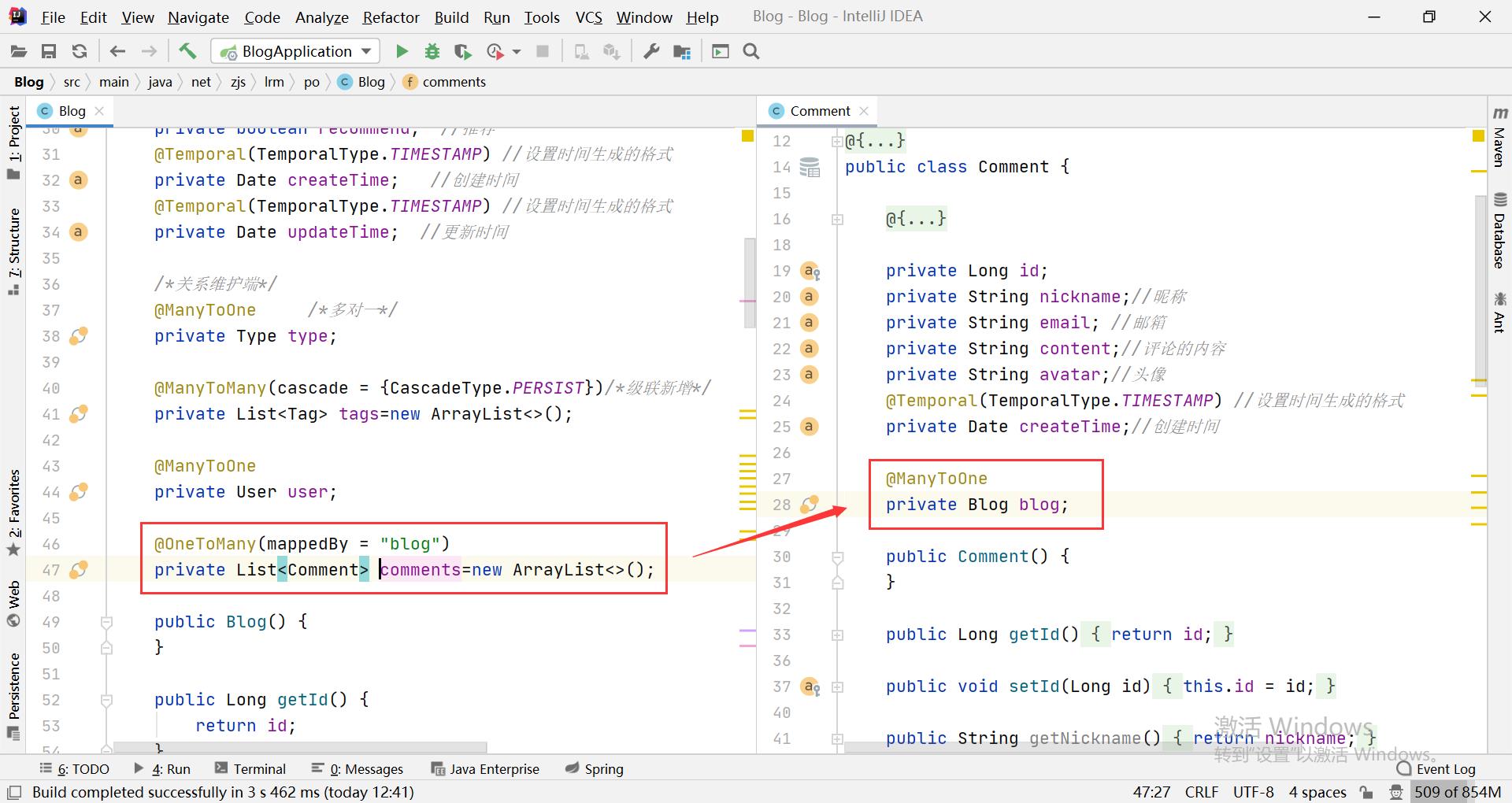This screenshot has height=803, width=1512.
Task: Close the Comment editor tab
Action: coord(864,111)
